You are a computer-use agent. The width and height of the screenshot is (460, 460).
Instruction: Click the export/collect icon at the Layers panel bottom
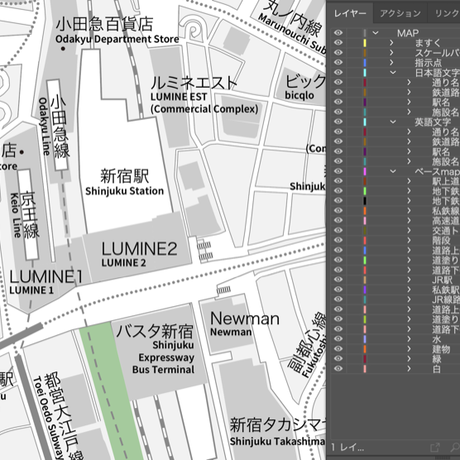coord(435,447)
